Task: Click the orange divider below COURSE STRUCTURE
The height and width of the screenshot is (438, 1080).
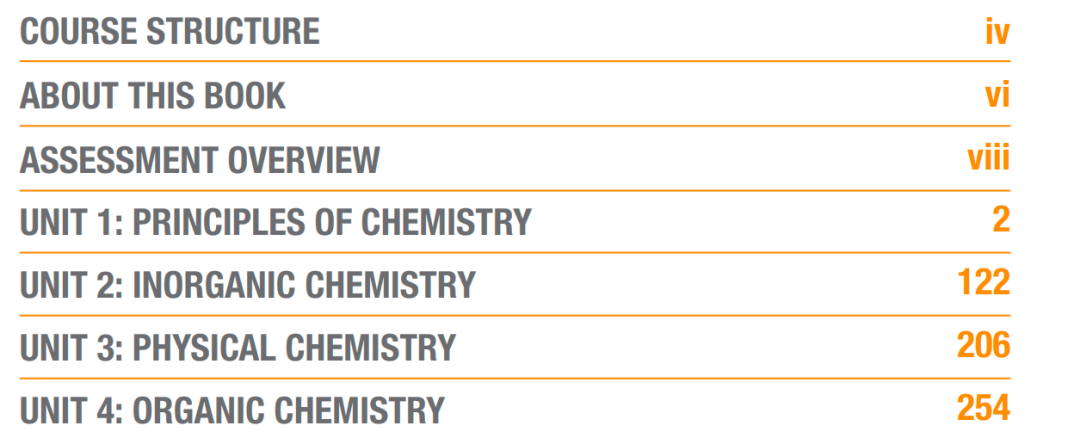Action: tap(515, 61)
